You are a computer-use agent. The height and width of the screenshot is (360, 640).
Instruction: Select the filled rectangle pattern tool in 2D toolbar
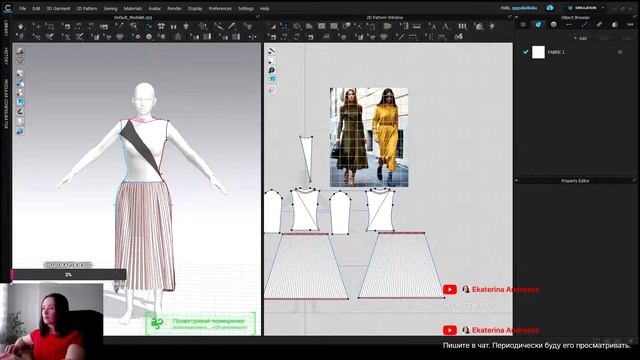(322, 27)
